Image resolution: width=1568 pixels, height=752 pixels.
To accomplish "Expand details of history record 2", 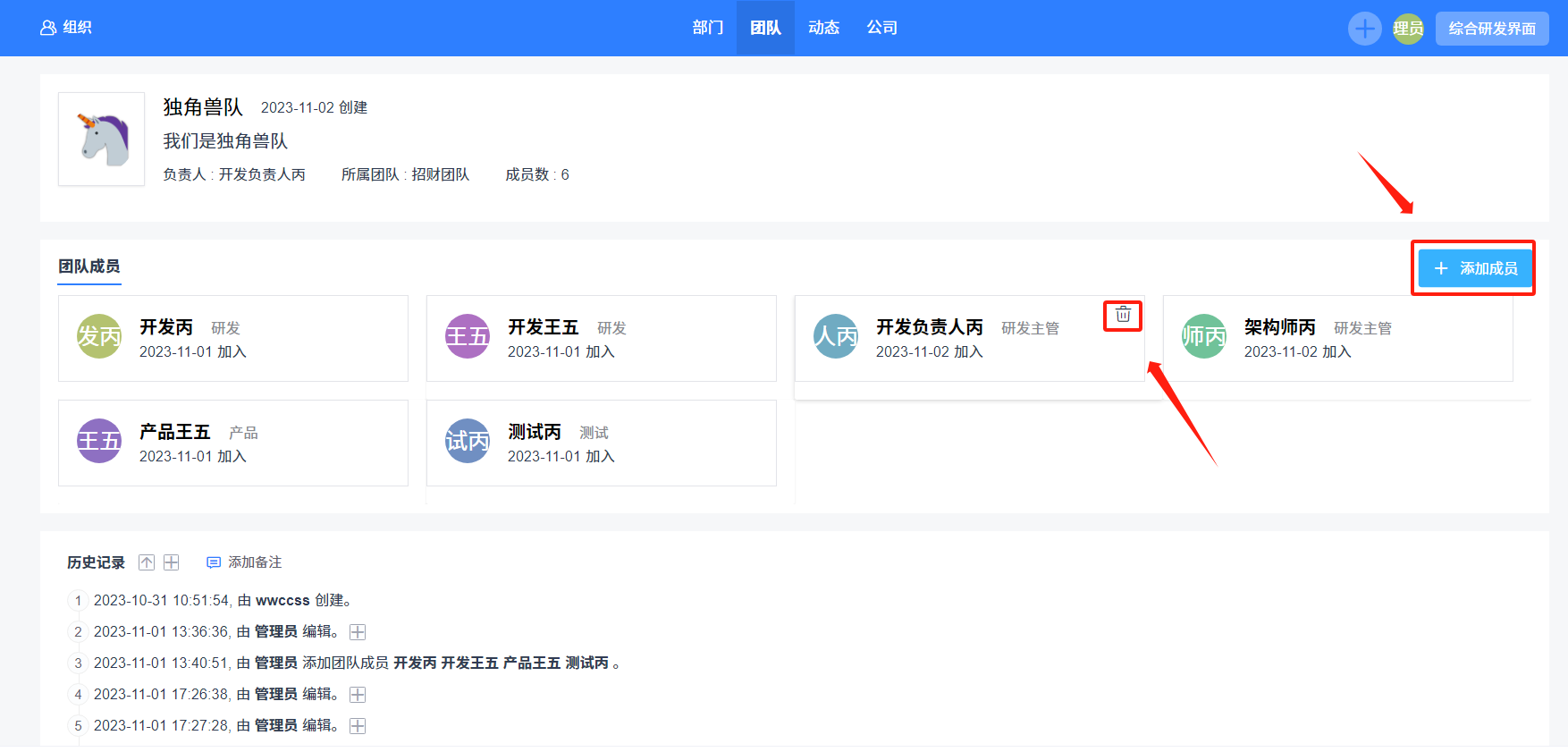I will pos(358,632).
